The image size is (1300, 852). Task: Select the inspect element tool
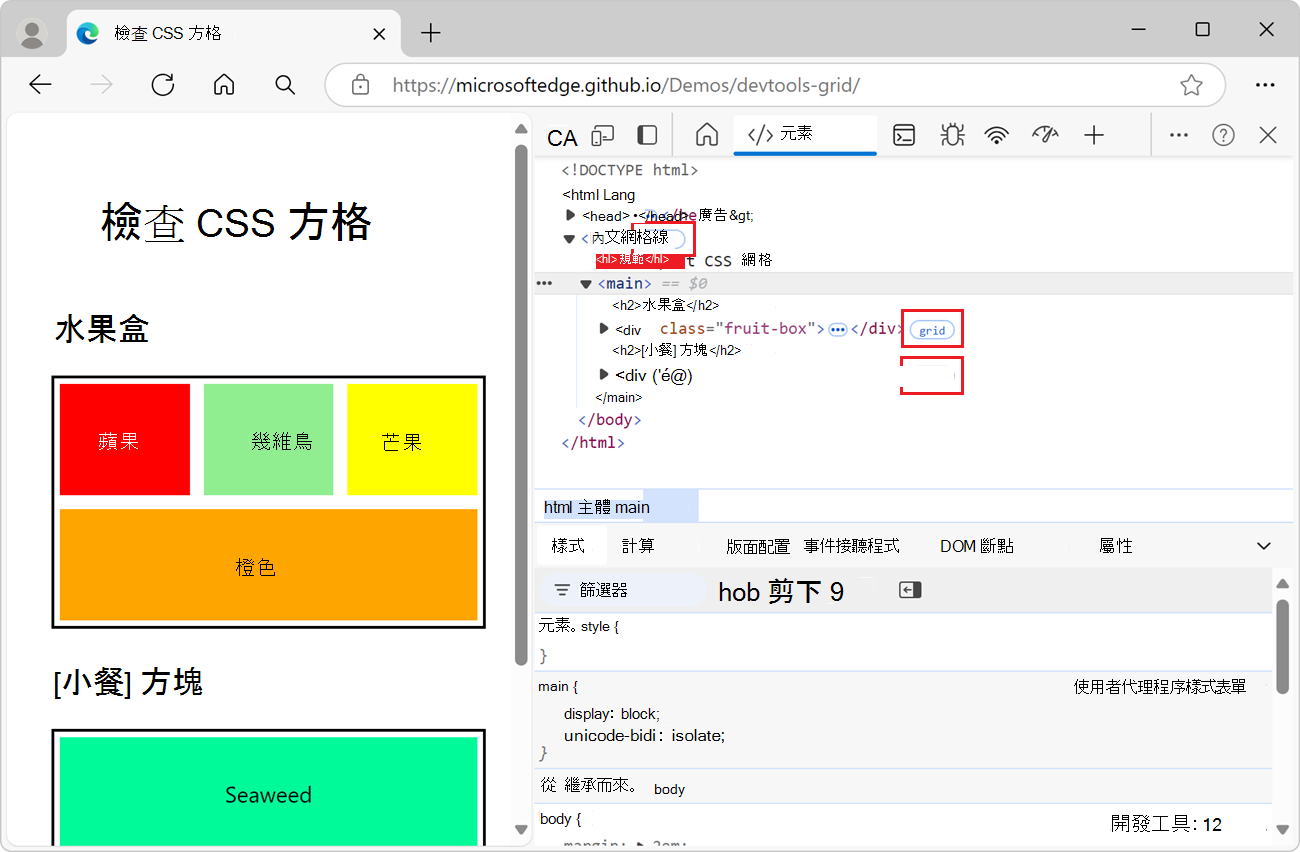click(x=561, y=136)
